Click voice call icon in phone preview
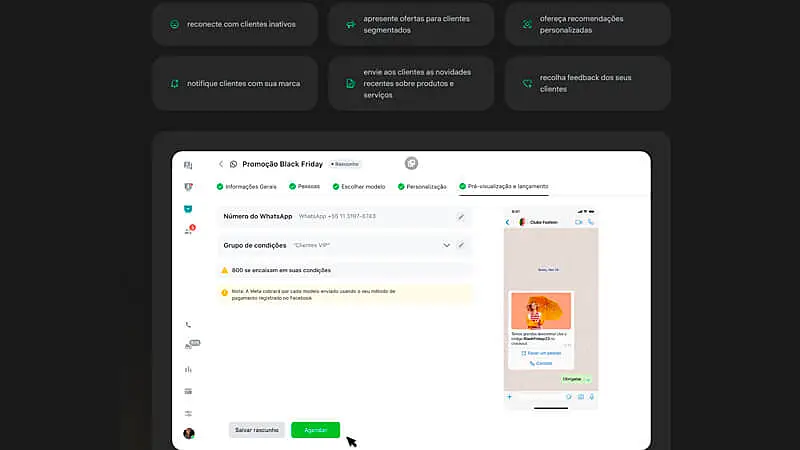Screen dimensions: 800x450 coord(591,222)
